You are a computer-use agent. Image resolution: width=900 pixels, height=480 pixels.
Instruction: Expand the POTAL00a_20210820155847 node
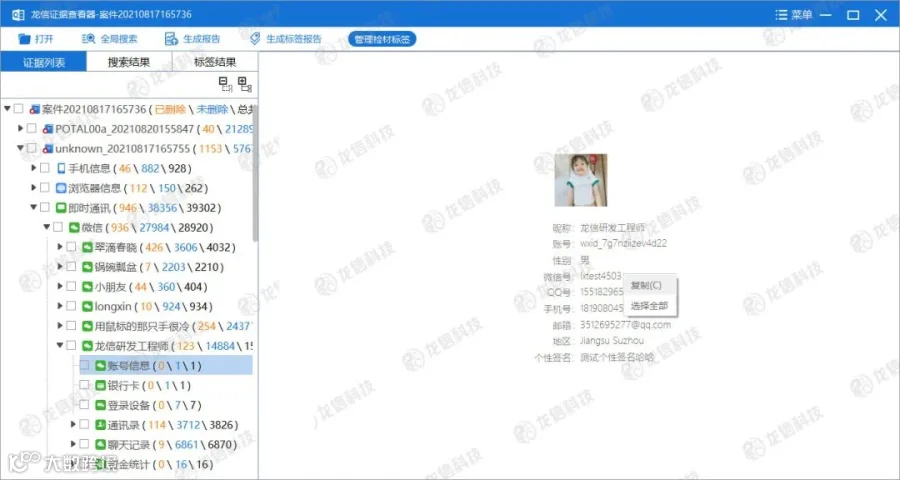[21, 129]
